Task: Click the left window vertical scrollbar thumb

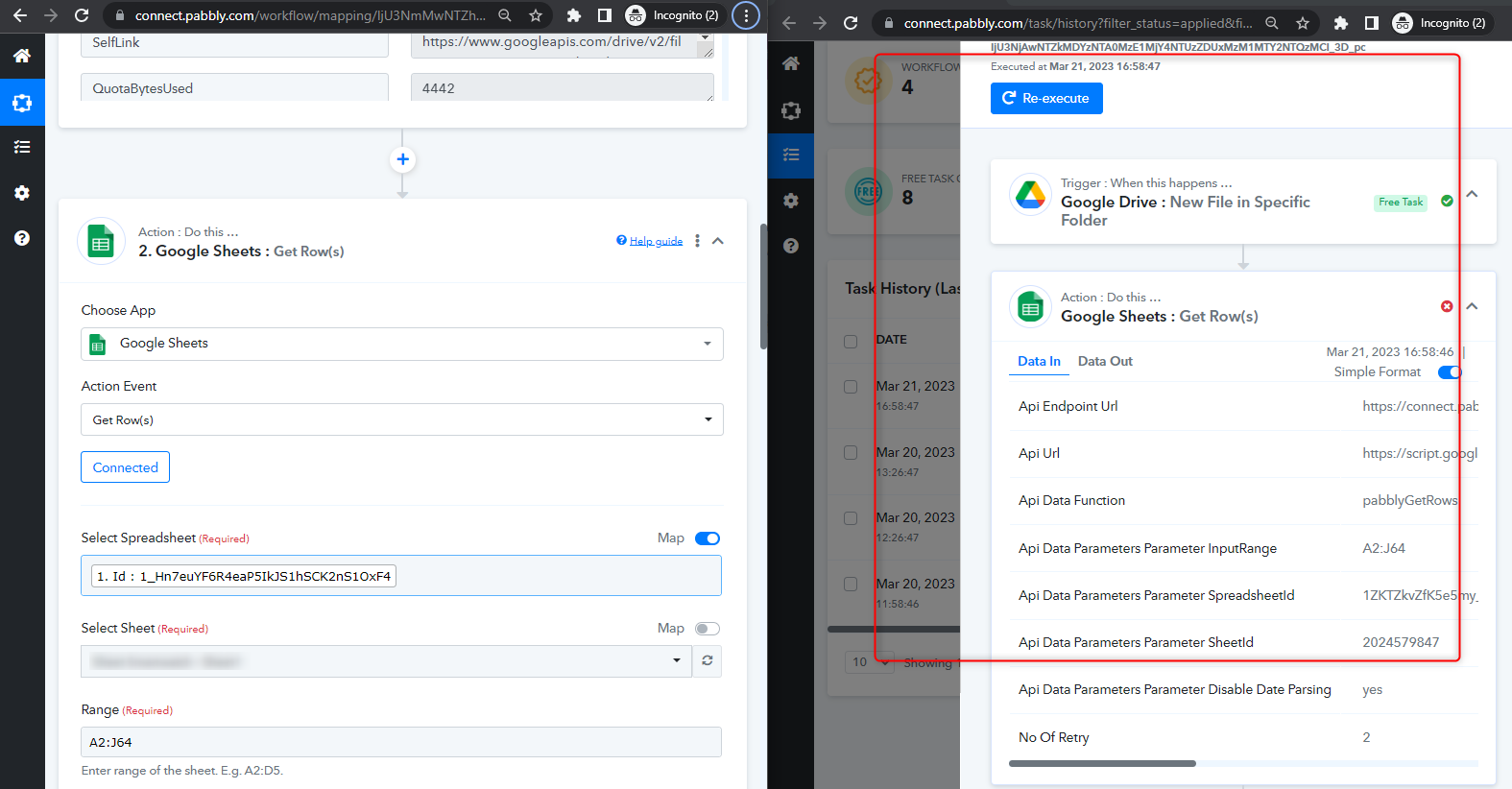Action: coord(764,286)
